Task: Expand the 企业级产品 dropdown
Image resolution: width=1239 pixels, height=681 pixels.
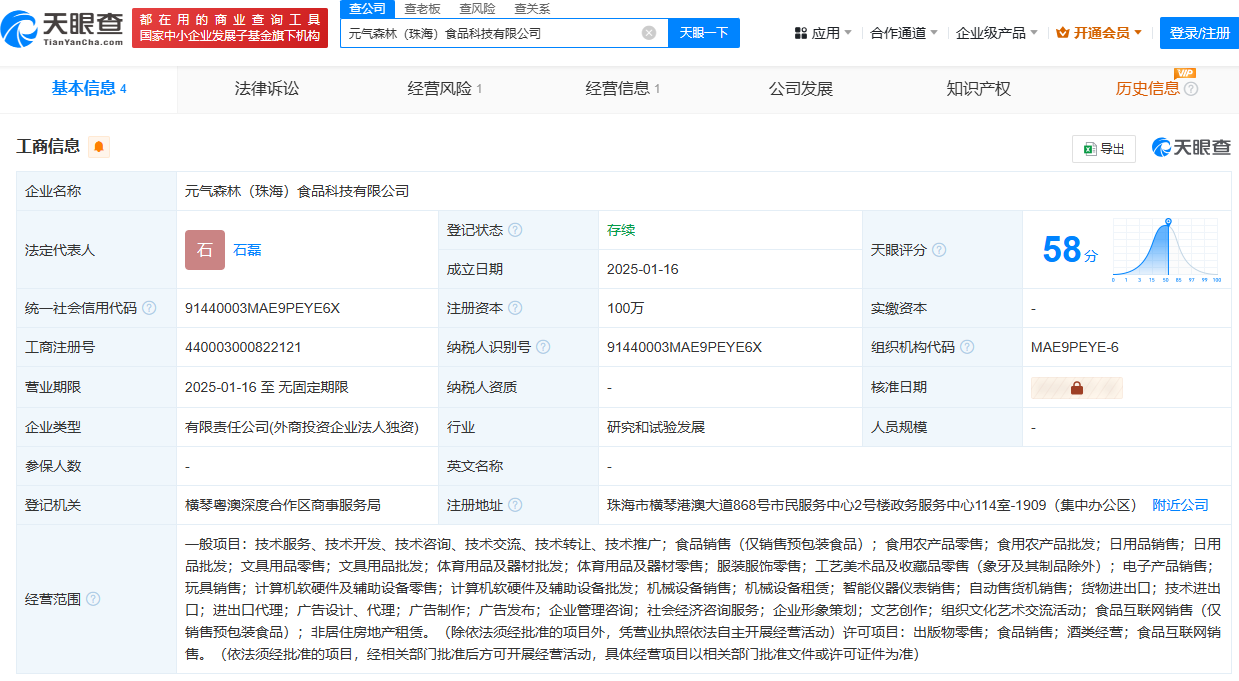Action: [x=997, y=33]
